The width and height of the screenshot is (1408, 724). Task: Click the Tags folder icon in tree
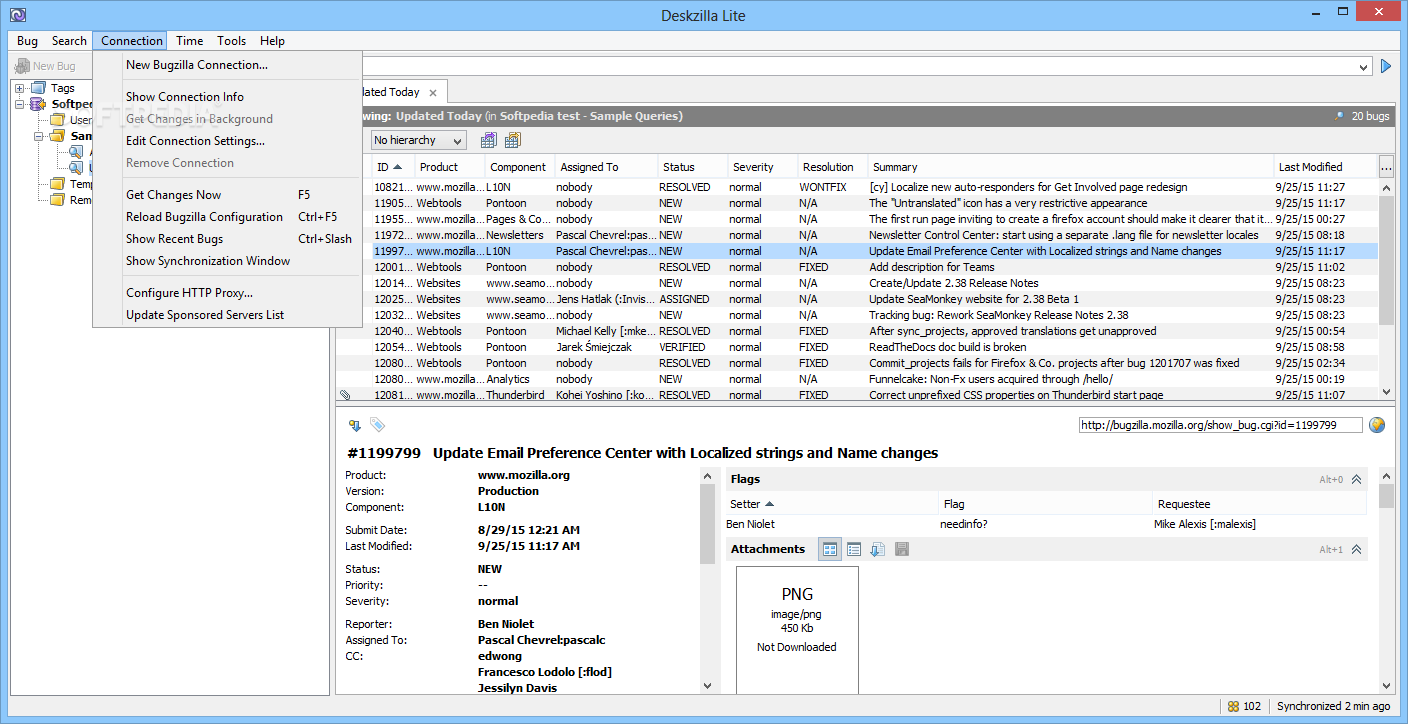38,88
